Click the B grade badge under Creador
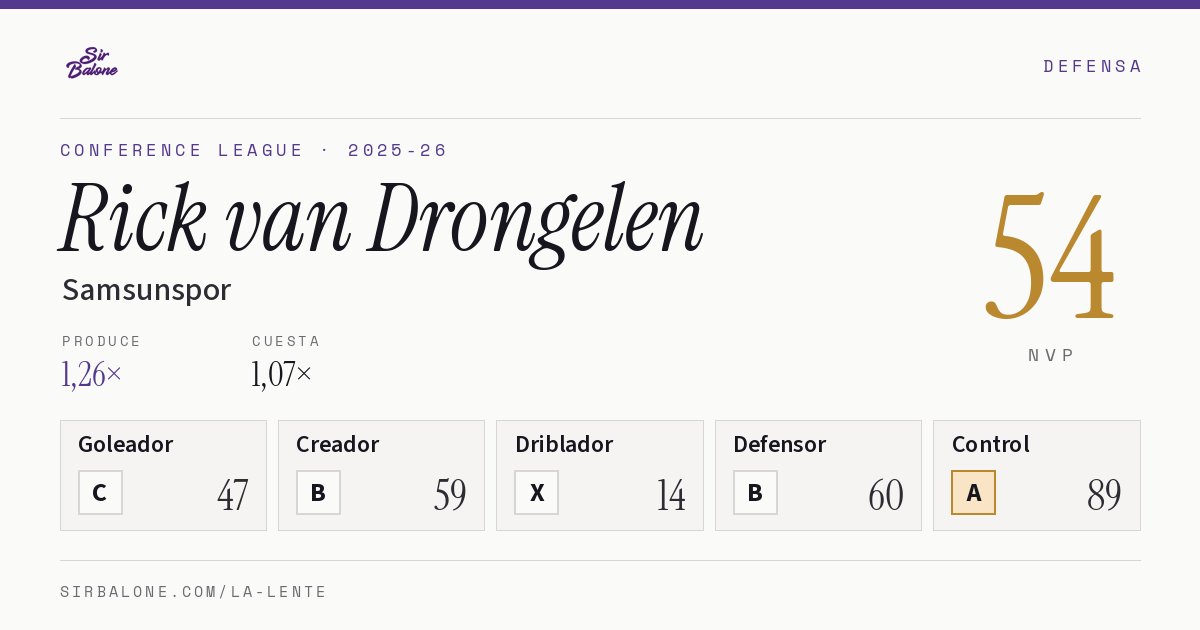 tap(318, 493)
